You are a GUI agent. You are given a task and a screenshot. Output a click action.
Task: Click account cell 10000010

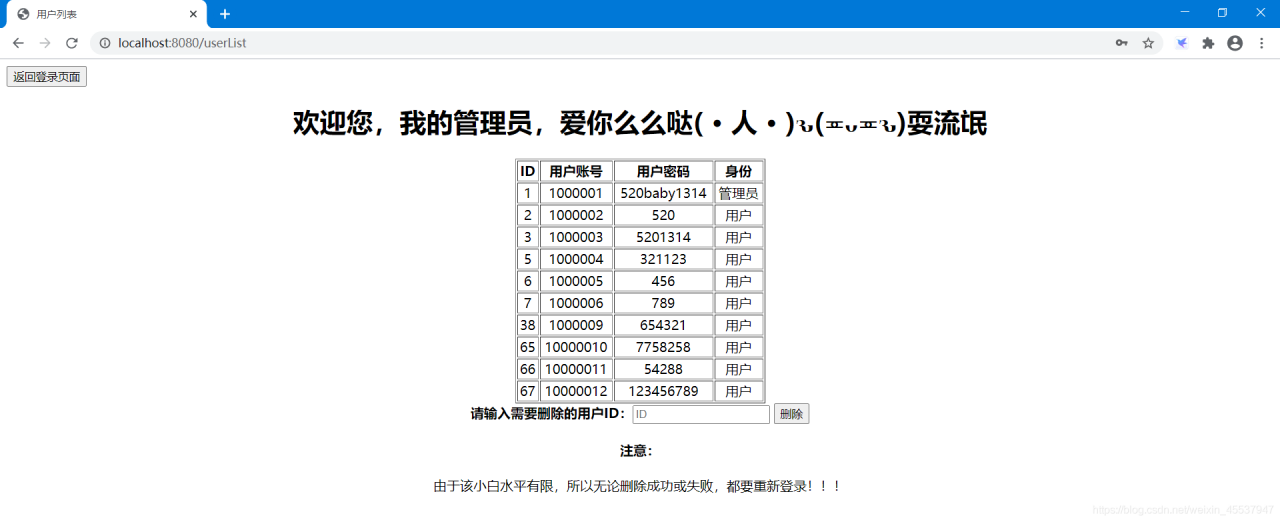point(576,347)
